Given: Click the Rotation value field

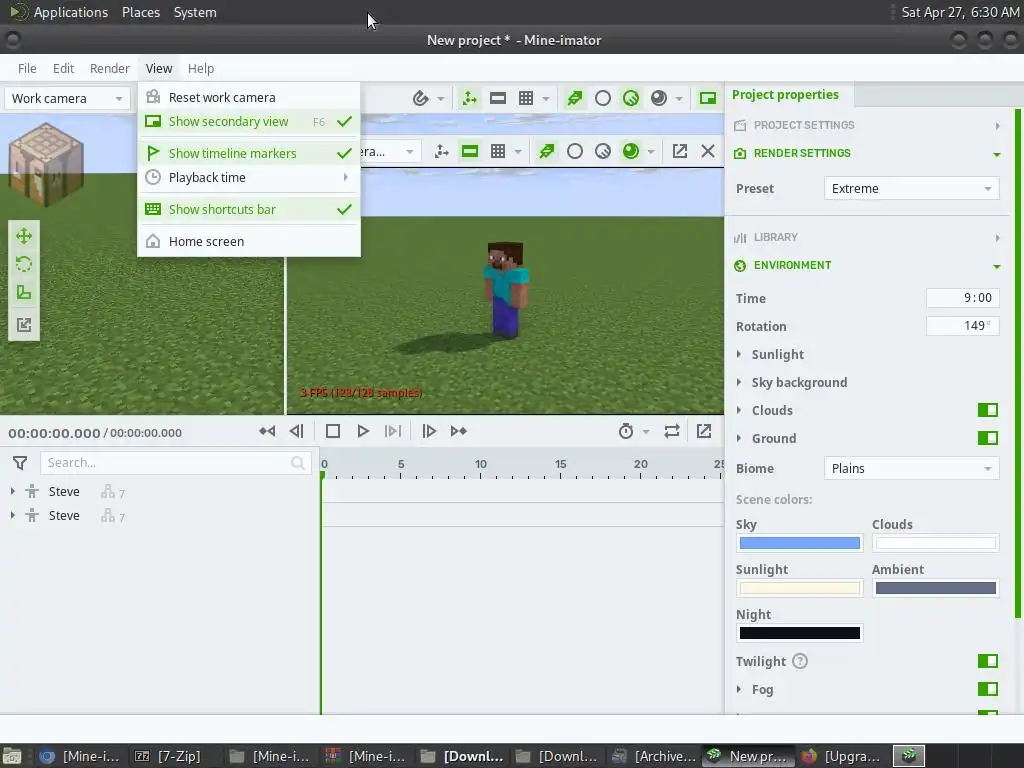Looking at the screenshot, I should coord(963,326).
